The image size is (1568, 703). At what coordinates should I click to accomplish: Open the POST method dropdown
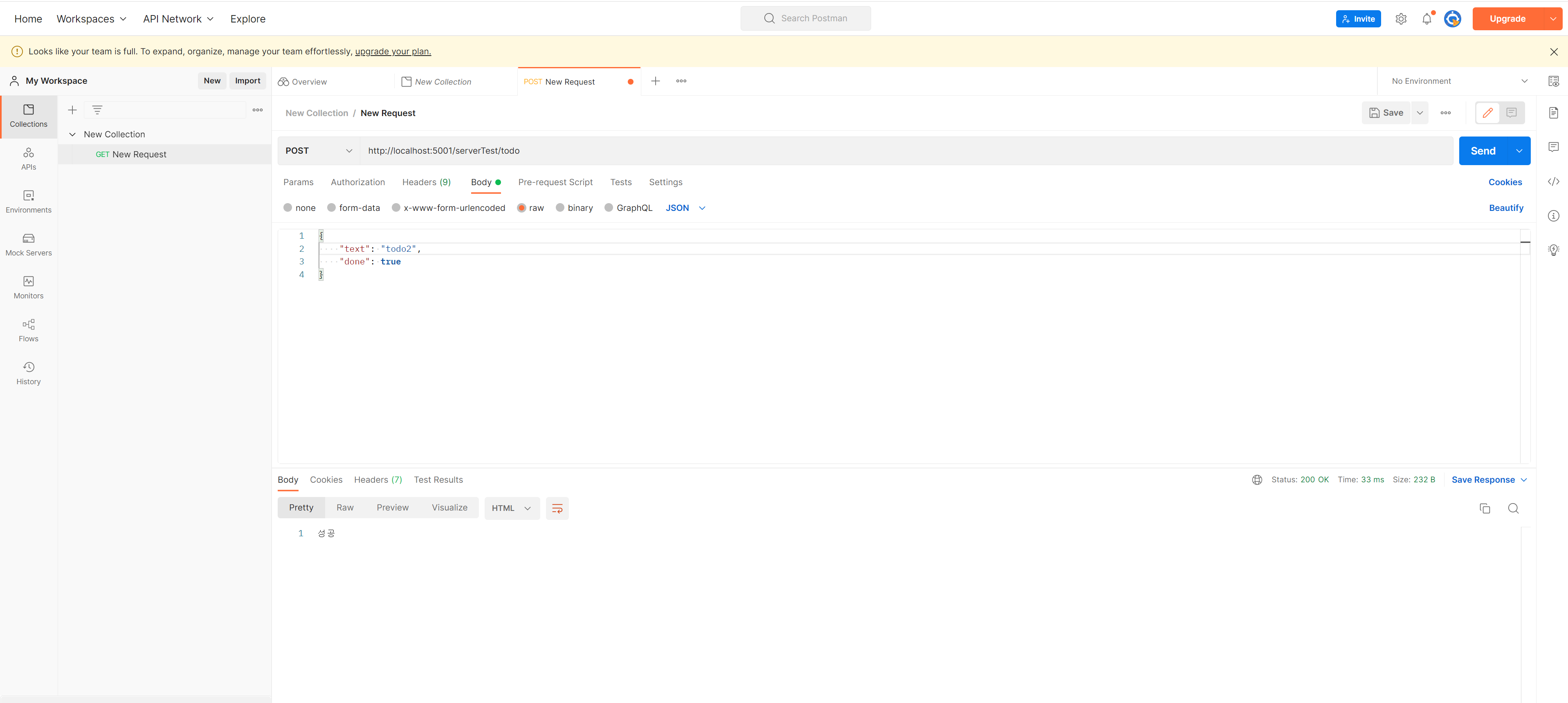click(318, 151)
